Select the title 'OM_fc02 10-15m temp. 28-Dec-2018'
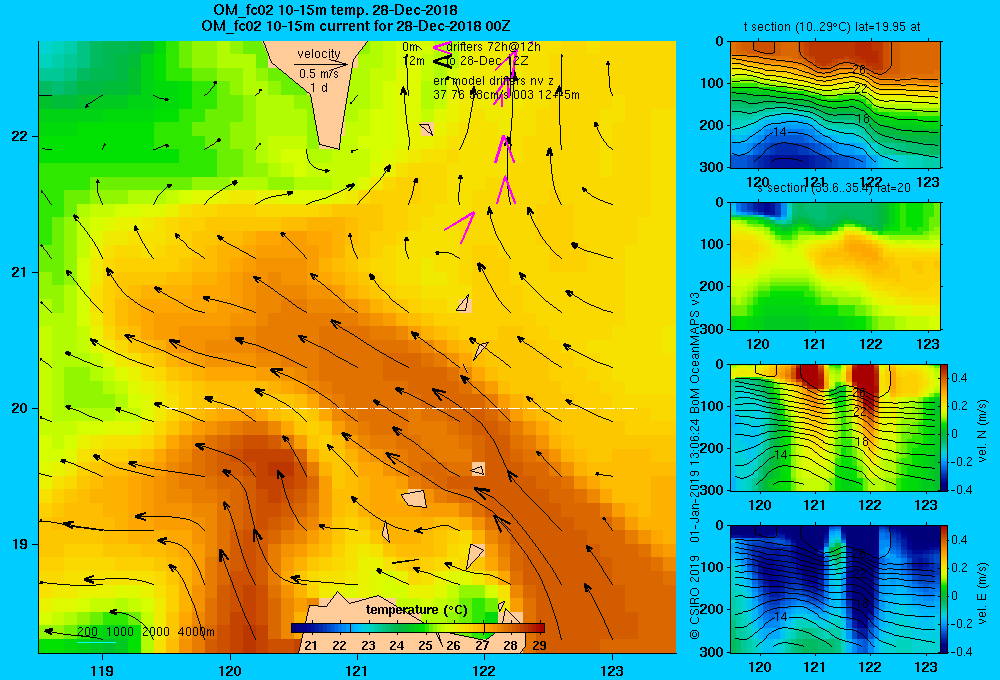1000x680 pixels. [x=335, y=10]
